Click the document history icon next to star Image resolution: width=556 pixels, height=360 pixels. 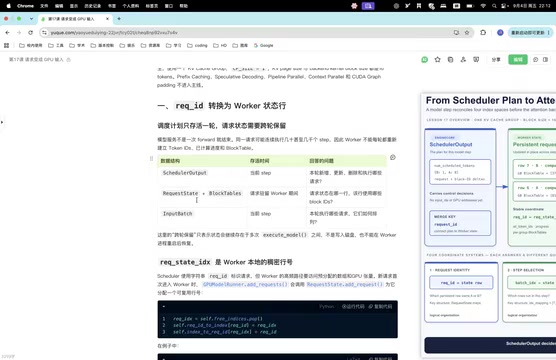(x=450, y=60)
